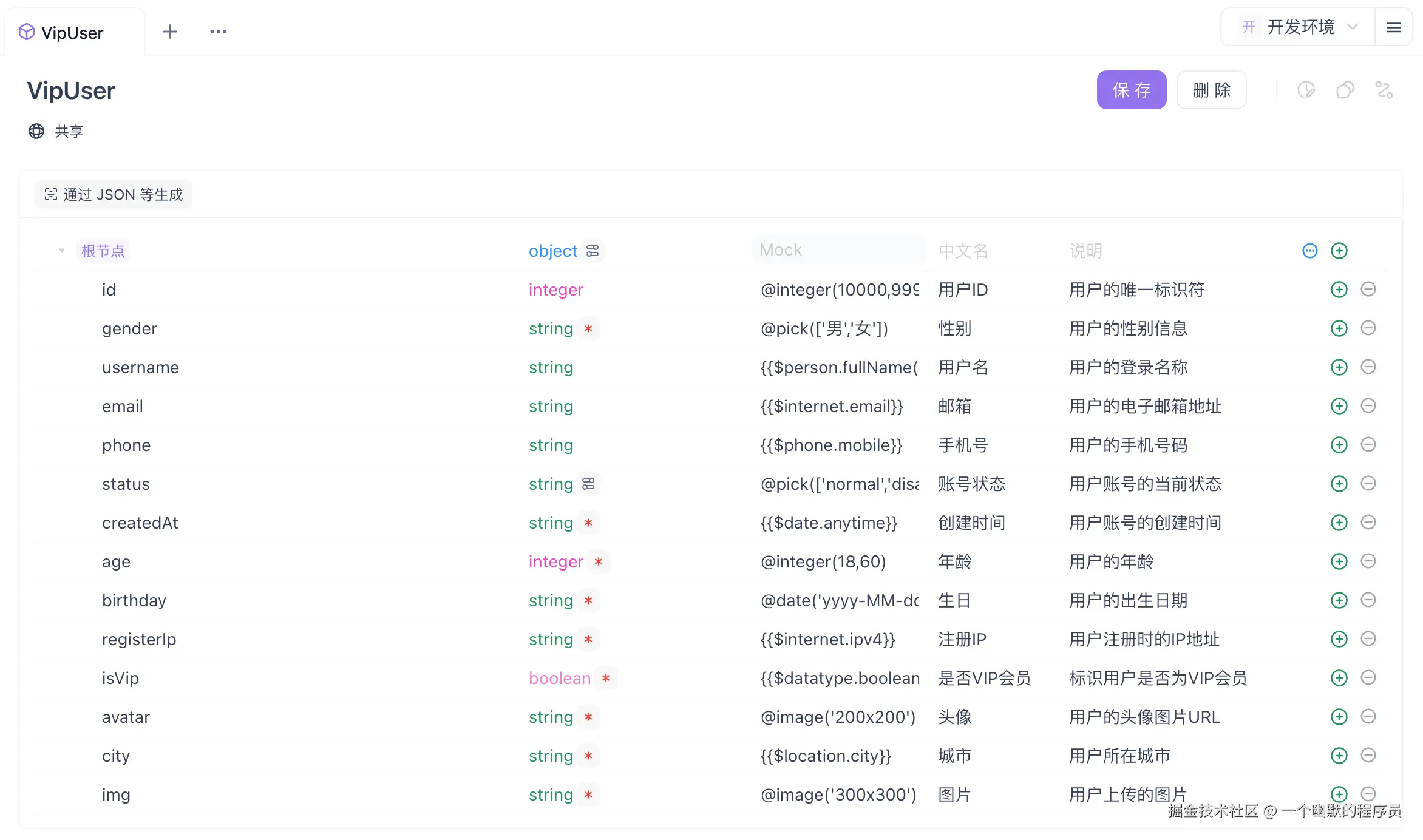Open the ellipsis menu next to the VipUser tab

218,31
